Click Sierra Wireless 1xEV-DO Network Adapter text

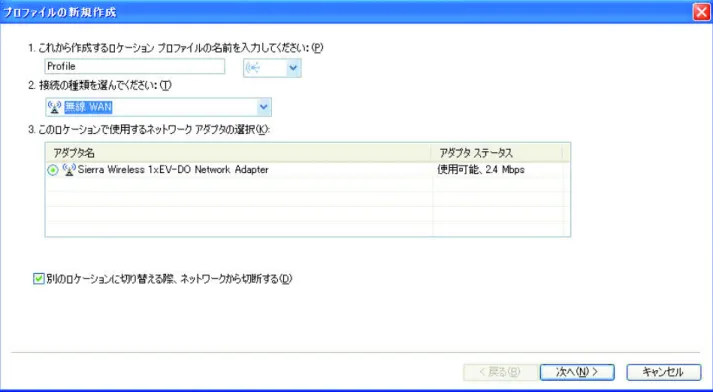[x=173, y=170]
